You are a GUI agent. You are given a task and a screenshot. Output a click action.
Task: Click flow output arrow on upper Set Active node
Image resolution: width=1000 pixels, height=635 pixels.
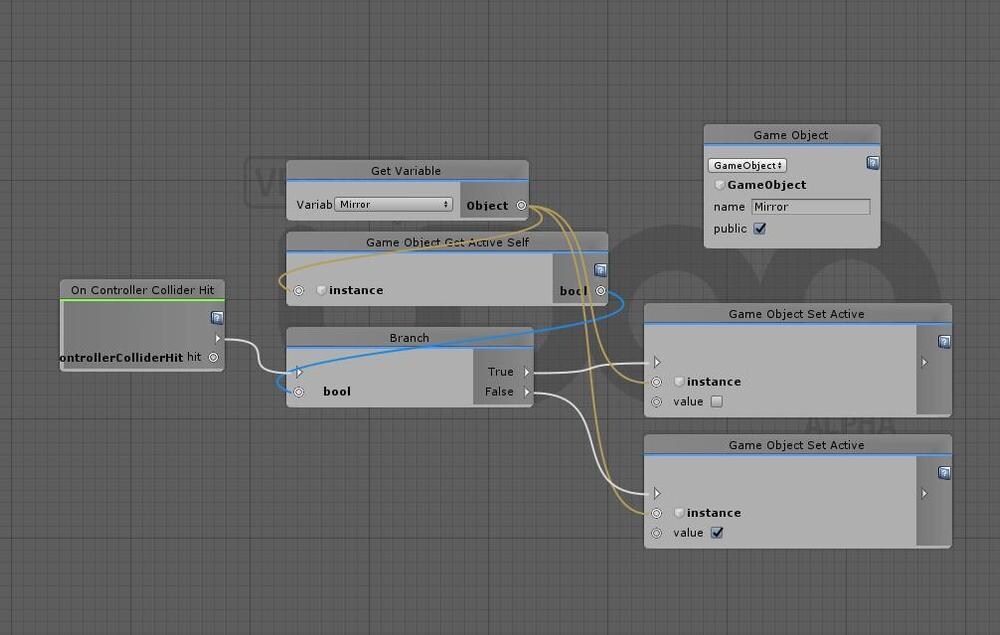(x=924, y=362)
